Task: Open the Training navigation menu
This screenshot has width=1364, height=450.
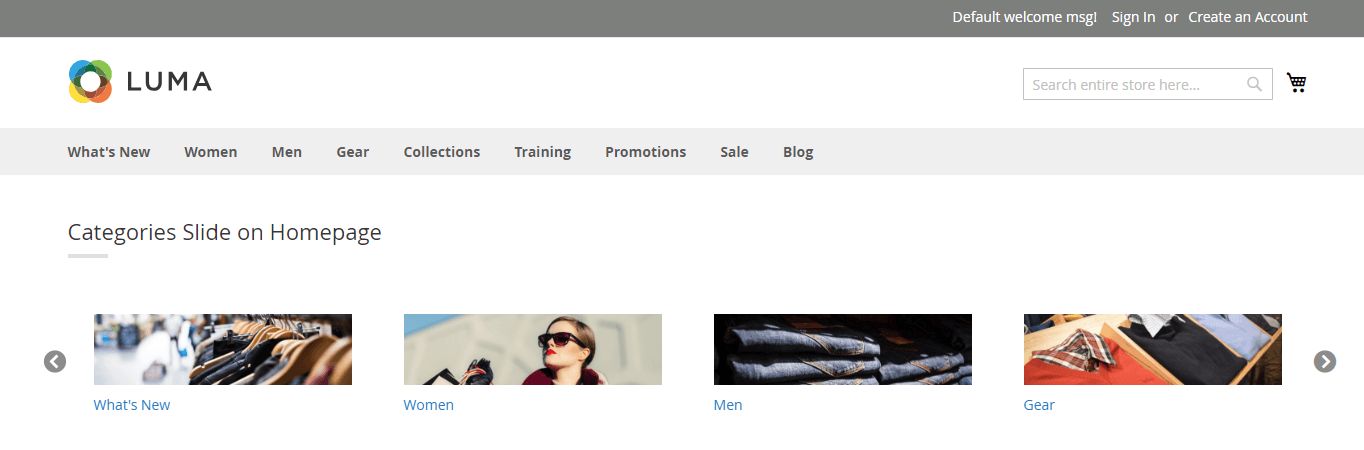Action: pyautogui.click(x=543, y=152)
